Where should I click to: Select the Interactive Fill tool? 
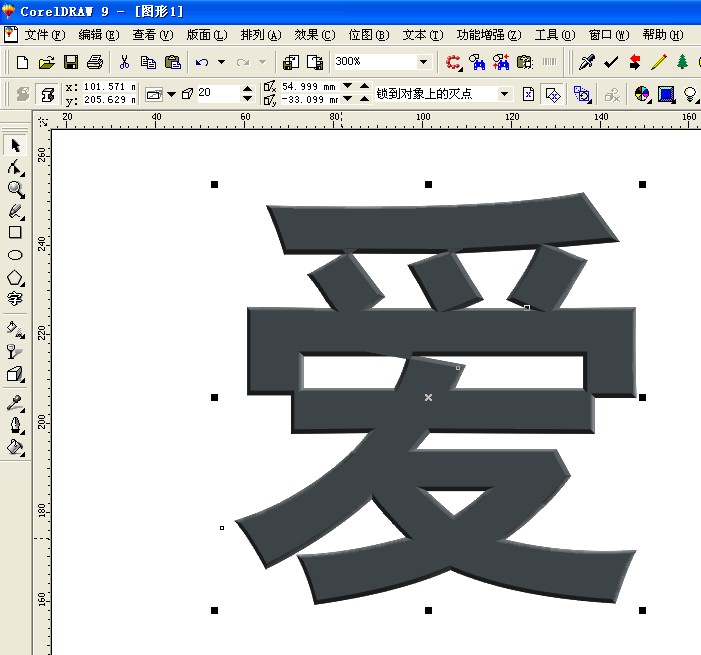pyautogui.click(x=16, y=329)
